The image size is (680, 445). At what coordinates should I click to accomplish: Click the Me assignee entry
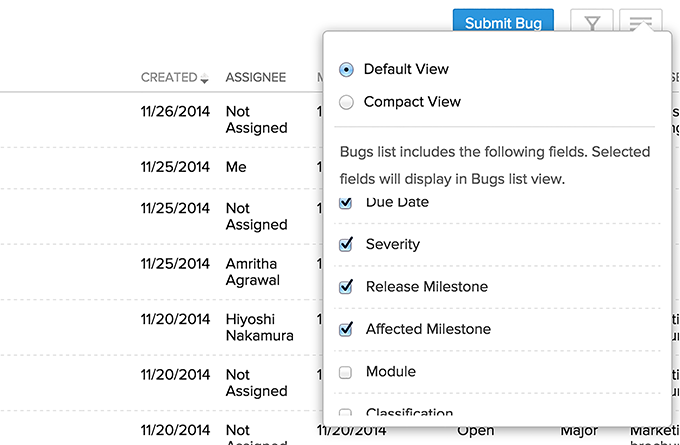pos(236,167)
